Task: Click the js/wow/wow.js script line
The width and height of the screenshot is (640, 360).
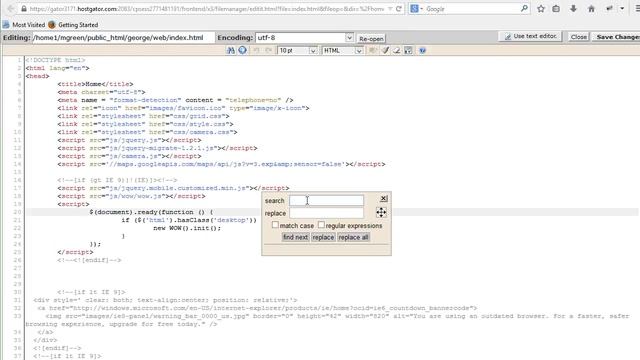Action: 131,196
